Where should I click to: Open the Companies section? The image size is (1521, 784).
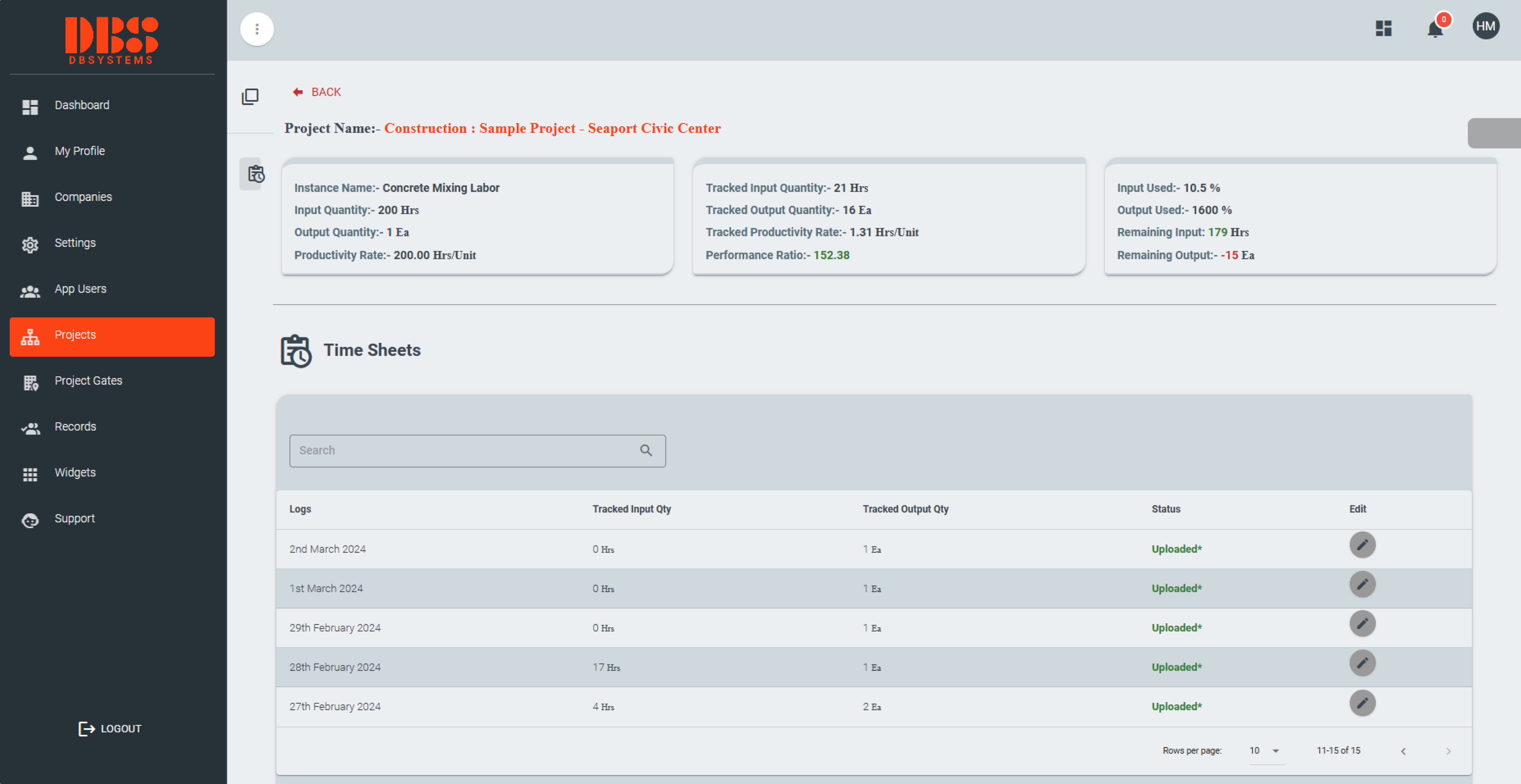(83, 197)
